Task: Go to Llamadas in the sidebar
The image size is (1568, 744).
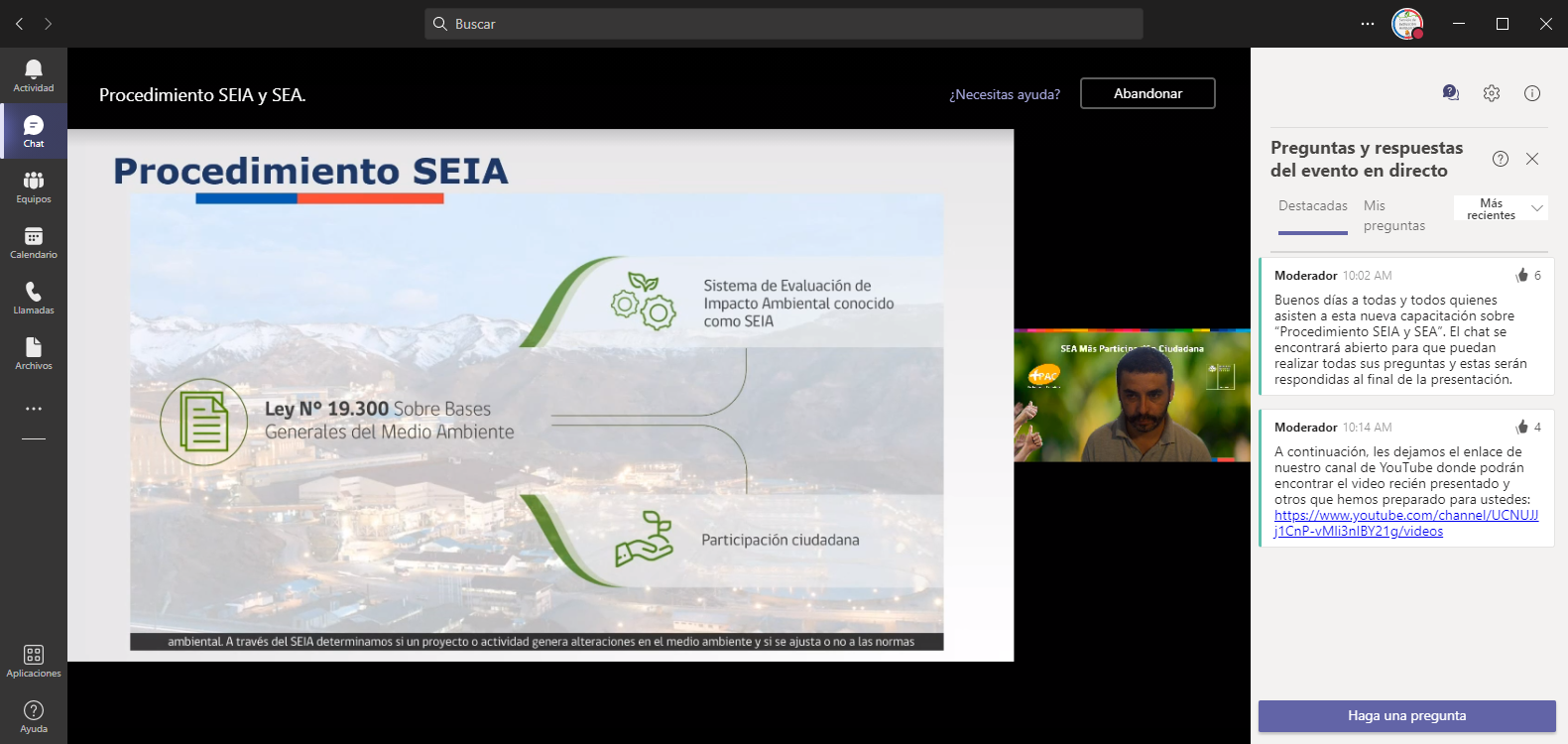Action: [x=34, y=298]
